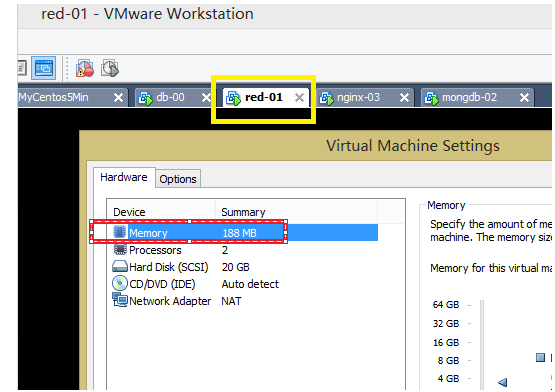The width and height of the screenshot is (555, 392).
Task: Click the Network Adapter icon
Action: coord(120,300)
